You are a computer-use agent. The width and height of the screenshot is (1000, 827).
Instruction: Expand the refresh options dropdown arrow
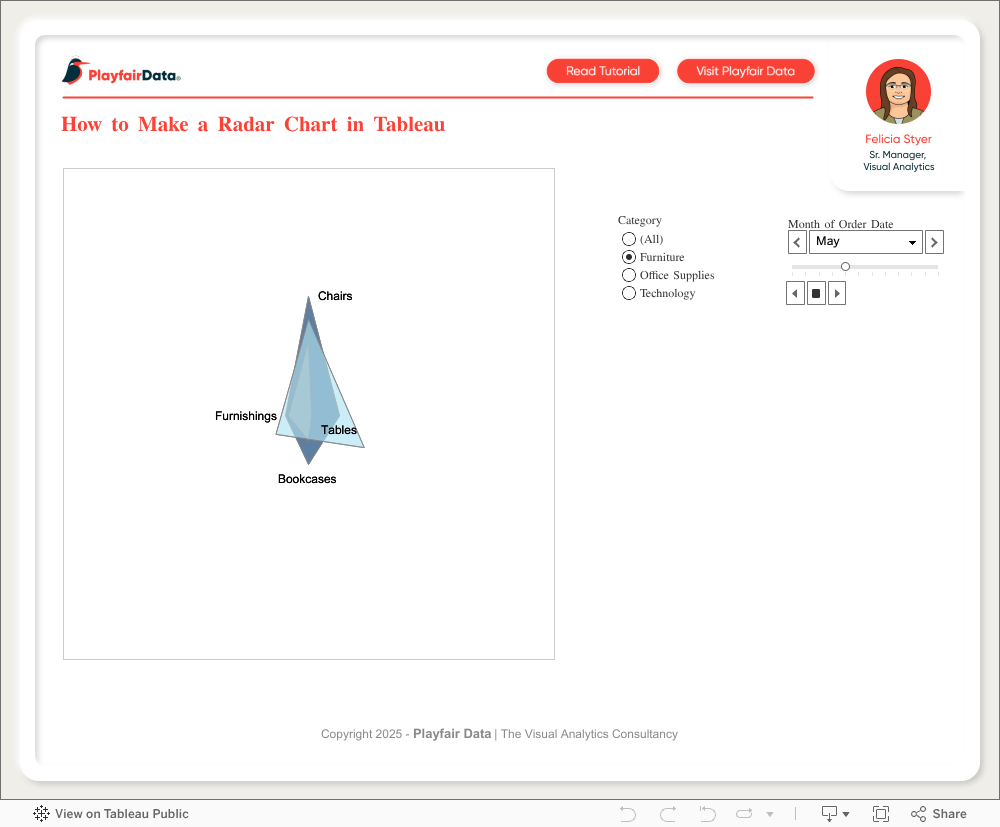pyautogui.click(x=770, y=814)
